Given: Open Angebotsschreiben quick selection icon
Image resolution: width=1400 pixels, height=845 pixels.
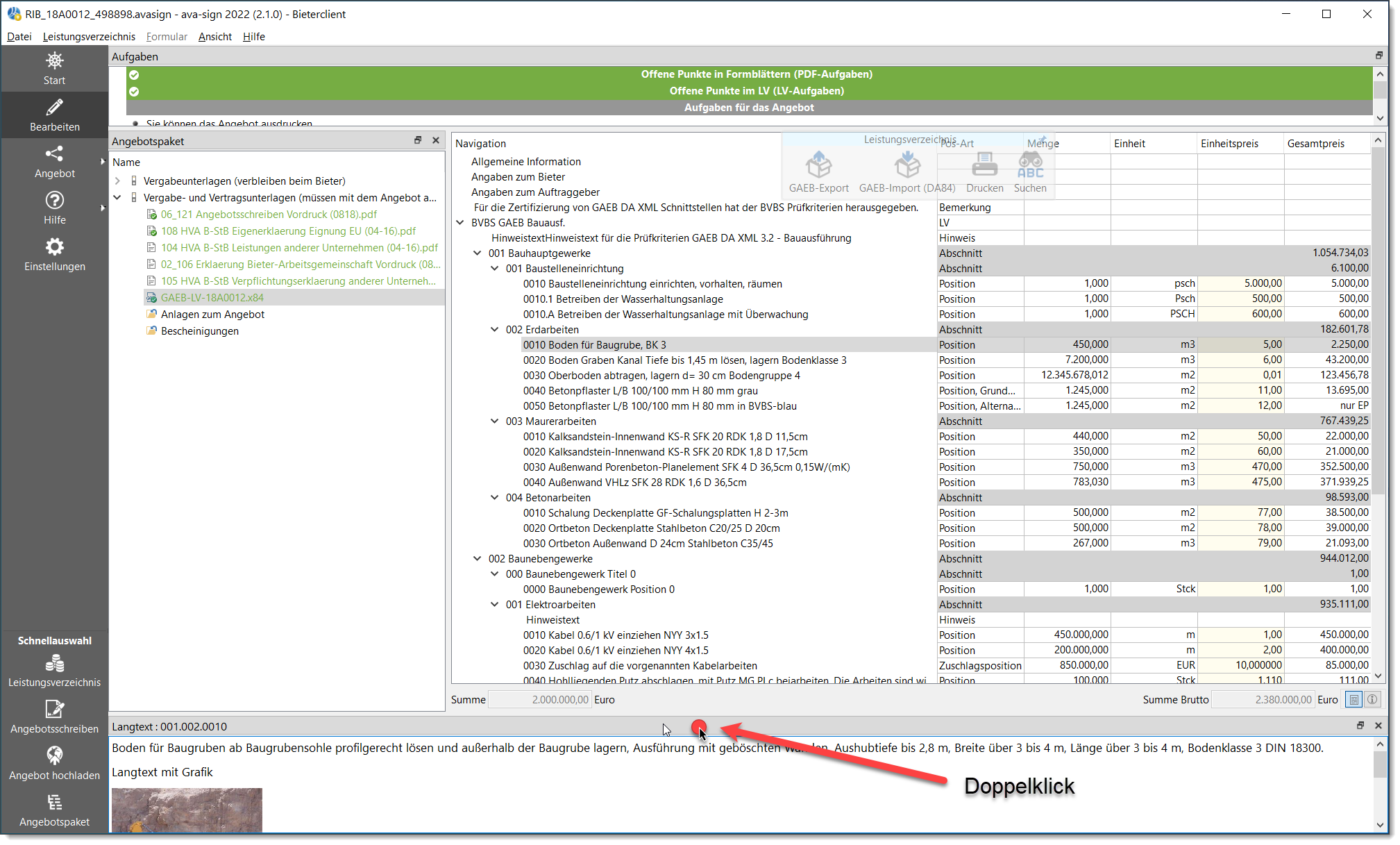Looking at the screenshot, I should point(54,709).
